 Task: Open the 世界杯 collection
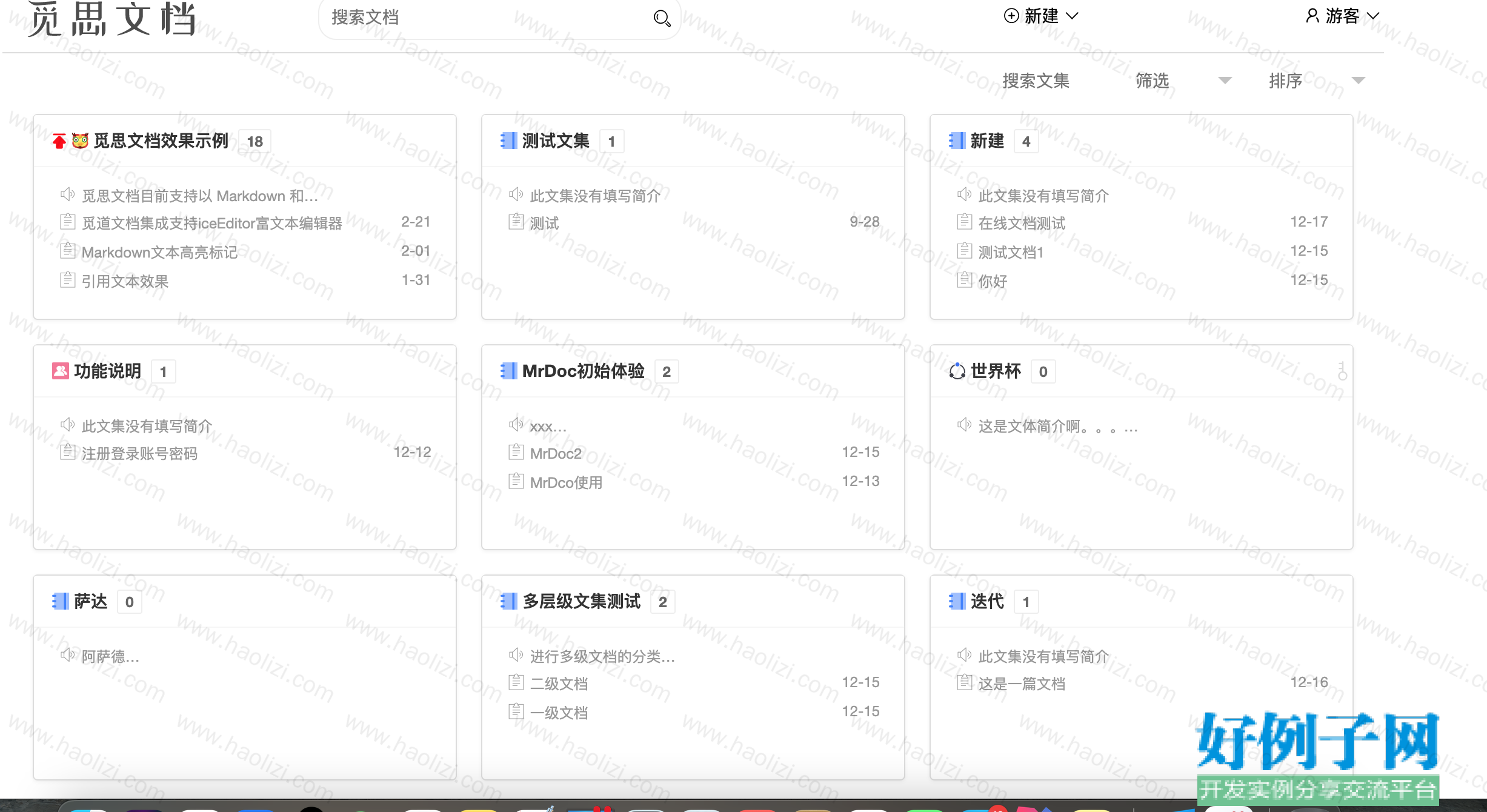pos(996,371)
